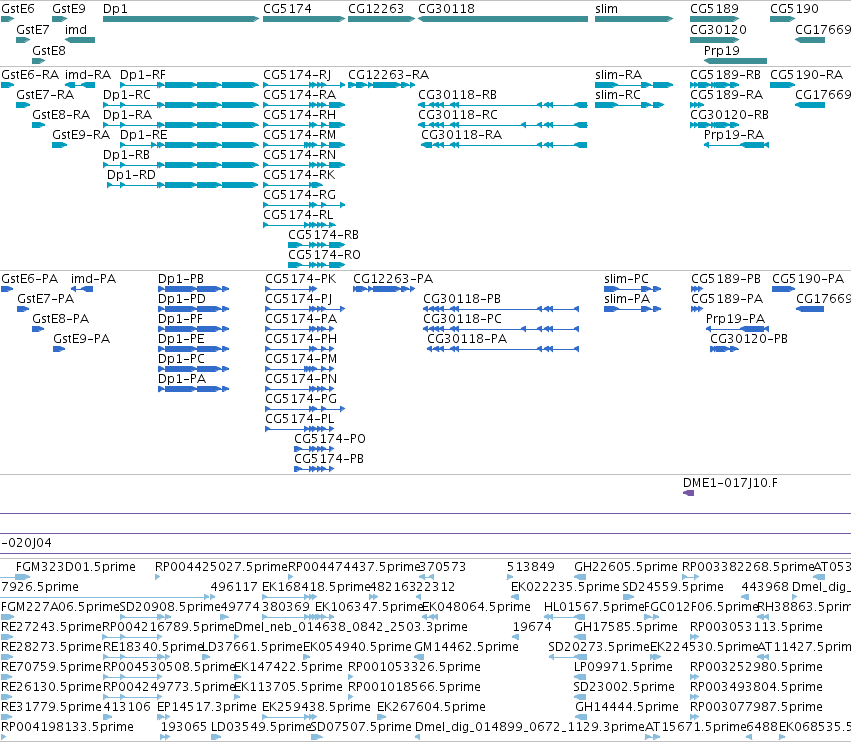Click the DME1-017J10.F feature label
Image resolution: width=851 pixels, height=742 pixels.
730,483
